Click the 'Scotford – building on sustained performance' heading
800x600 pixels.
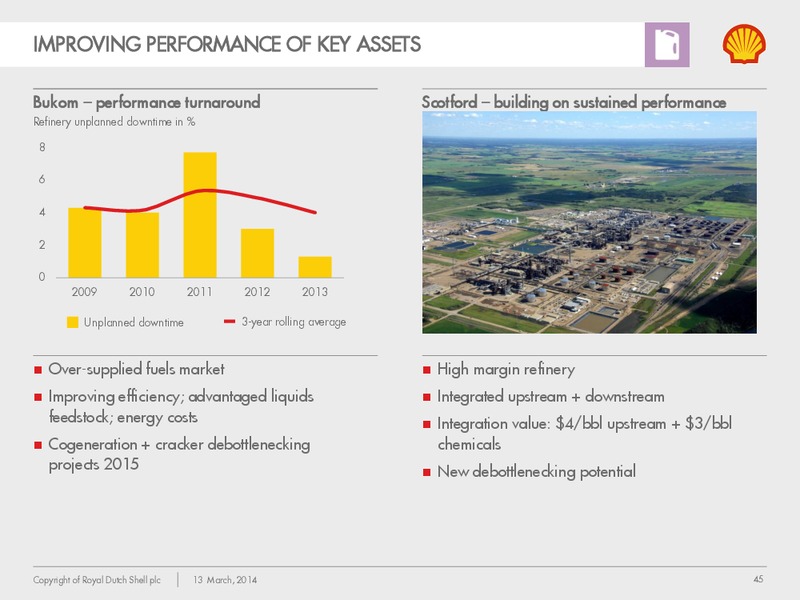click(574, 103)
